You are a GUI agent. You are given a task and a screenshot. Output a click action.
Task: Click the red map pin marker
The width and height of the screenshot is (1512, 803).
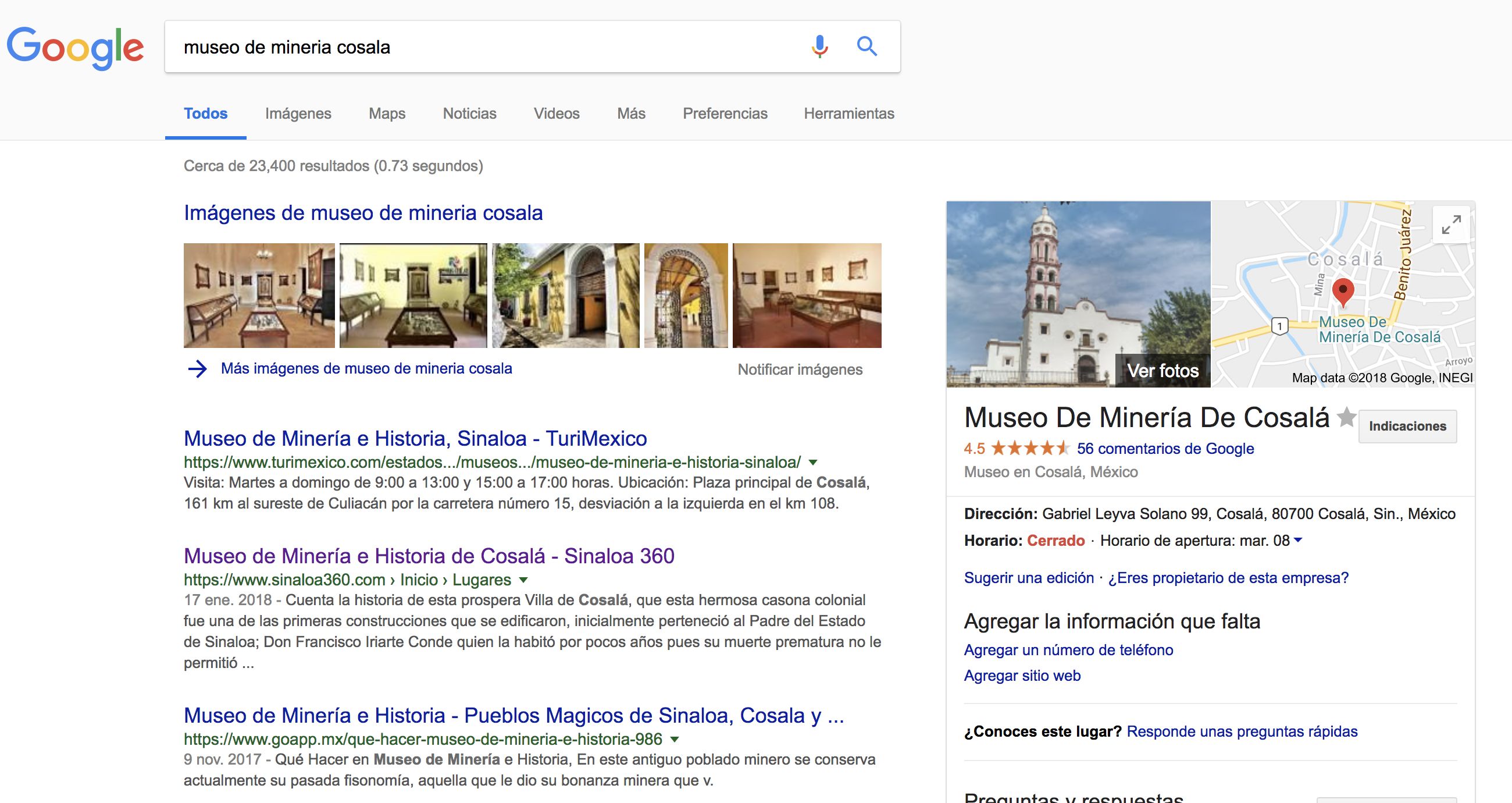[x=1343, y=293]
